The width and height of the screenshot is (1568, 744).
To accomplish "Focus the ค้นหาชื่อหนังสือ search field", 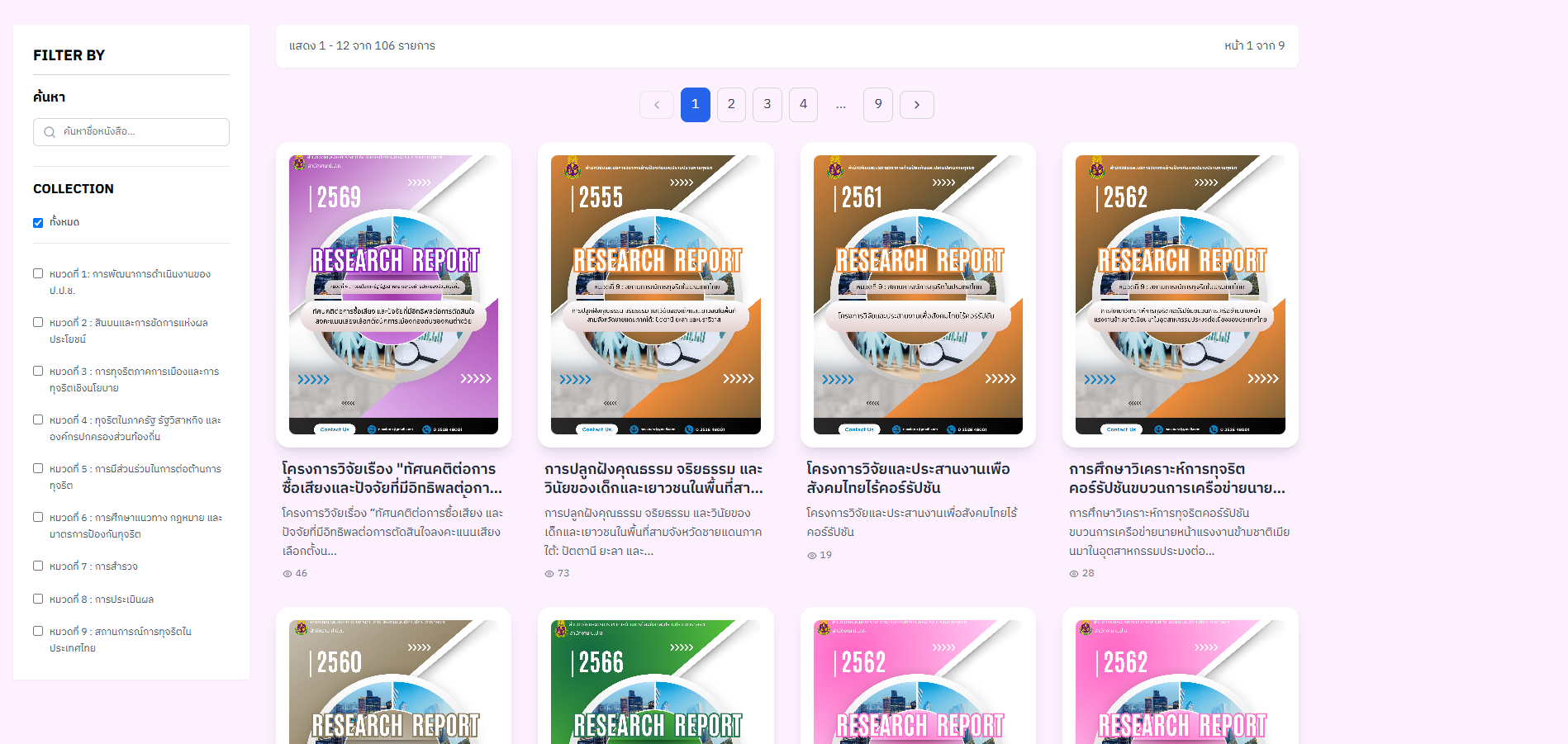I will (131, 132).
